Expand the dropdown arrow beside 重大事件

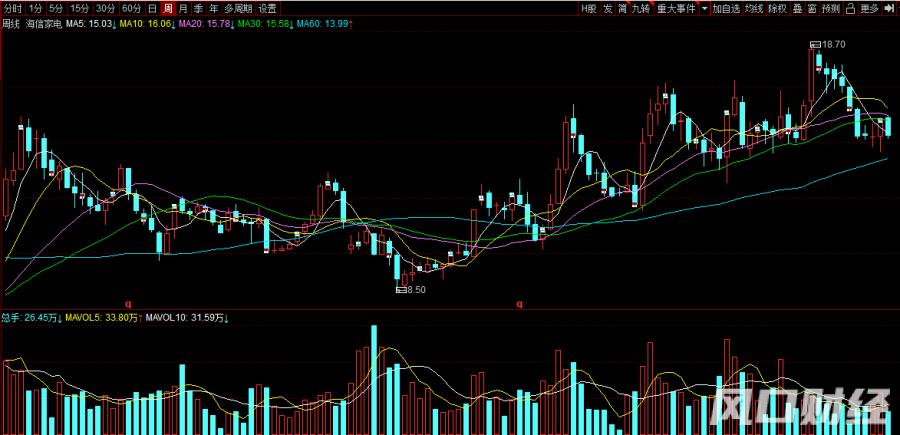tap(704, 8)
